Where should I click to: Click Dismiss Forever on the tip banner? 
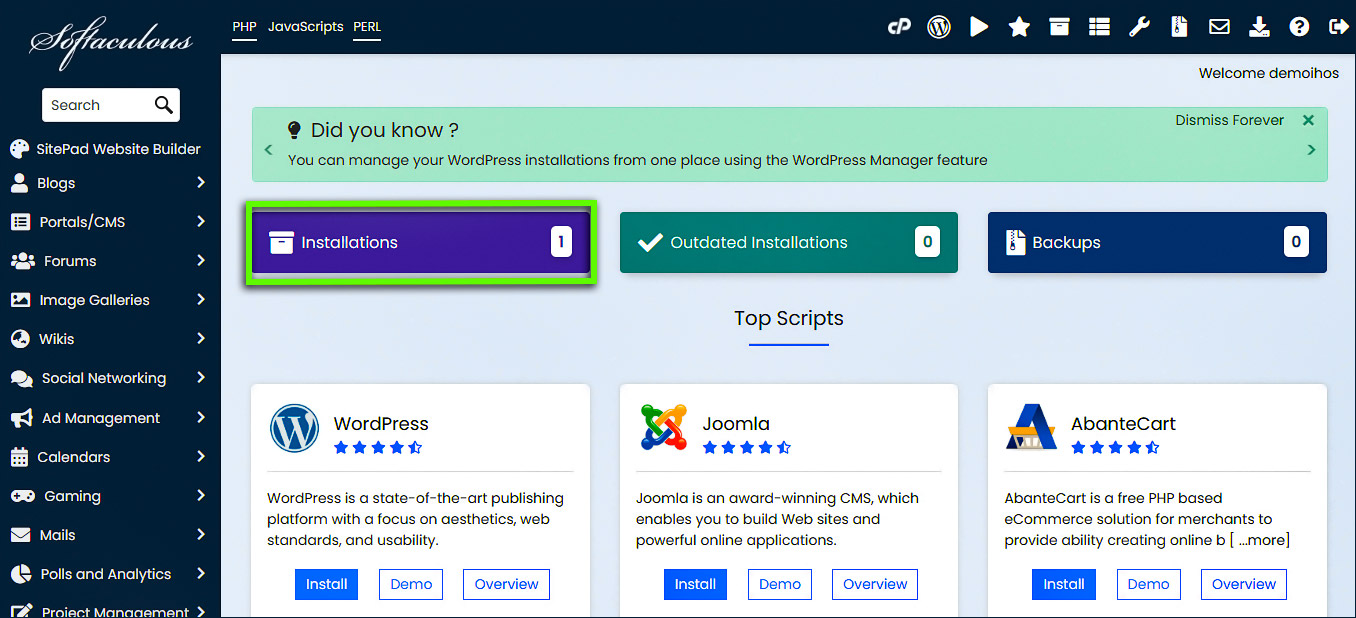(x=1230, y=120)
